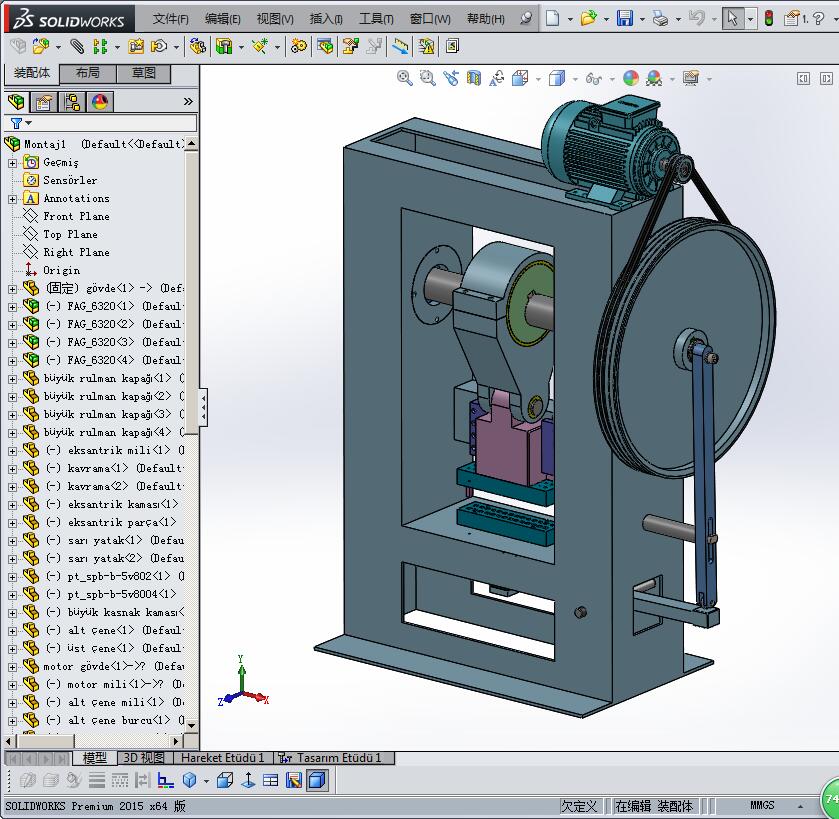Click the Print icon
This screenshot has height=819, width=839.
661,19
